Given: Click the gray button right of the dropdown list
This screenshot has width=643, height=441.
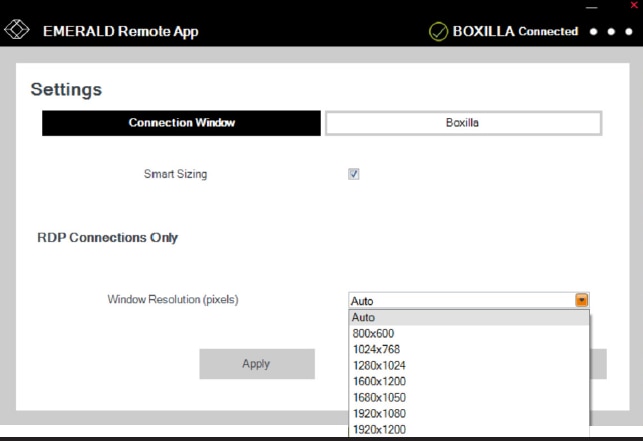Looking at the screenshot, I should (598, 364).
